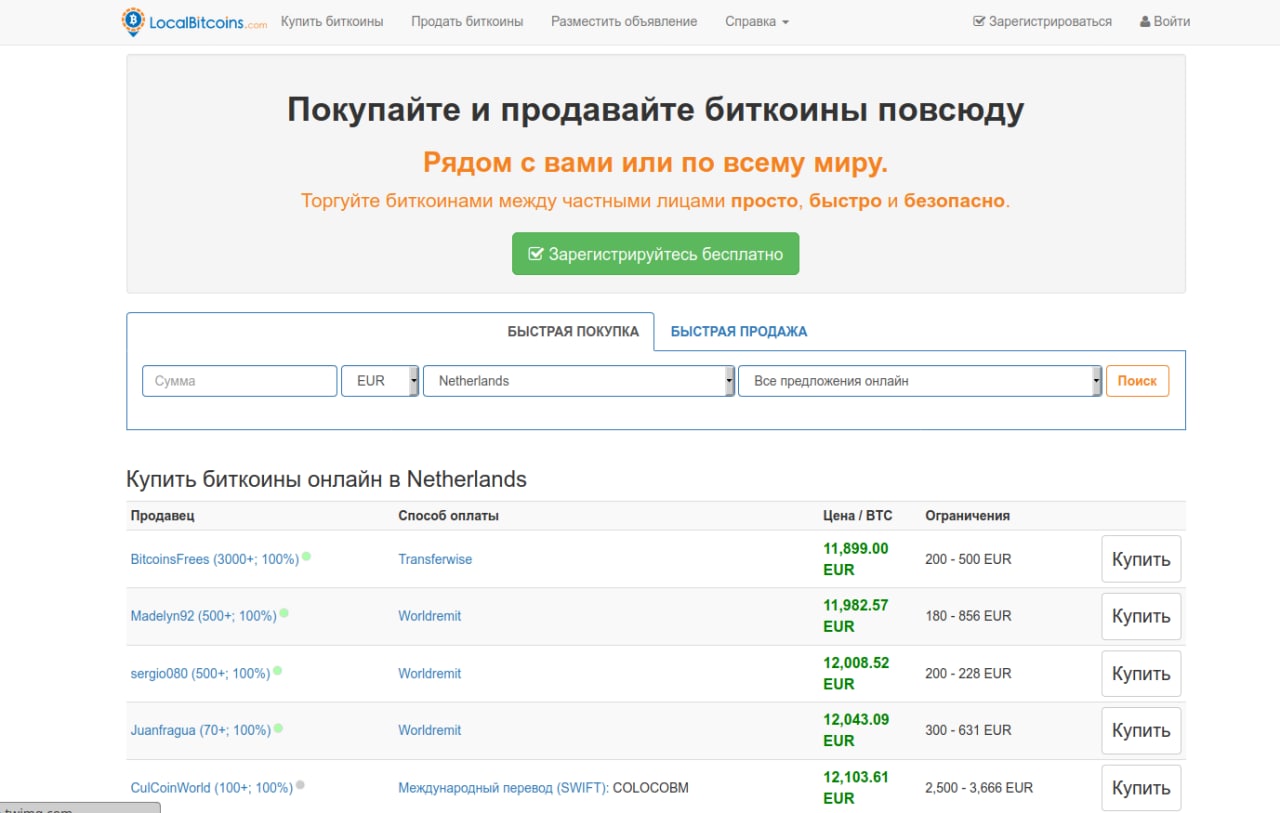Click the price 12,008.52 EUR
This screenshot has height=813, width=1280.
pyautogui.click(x=856, y=673)
